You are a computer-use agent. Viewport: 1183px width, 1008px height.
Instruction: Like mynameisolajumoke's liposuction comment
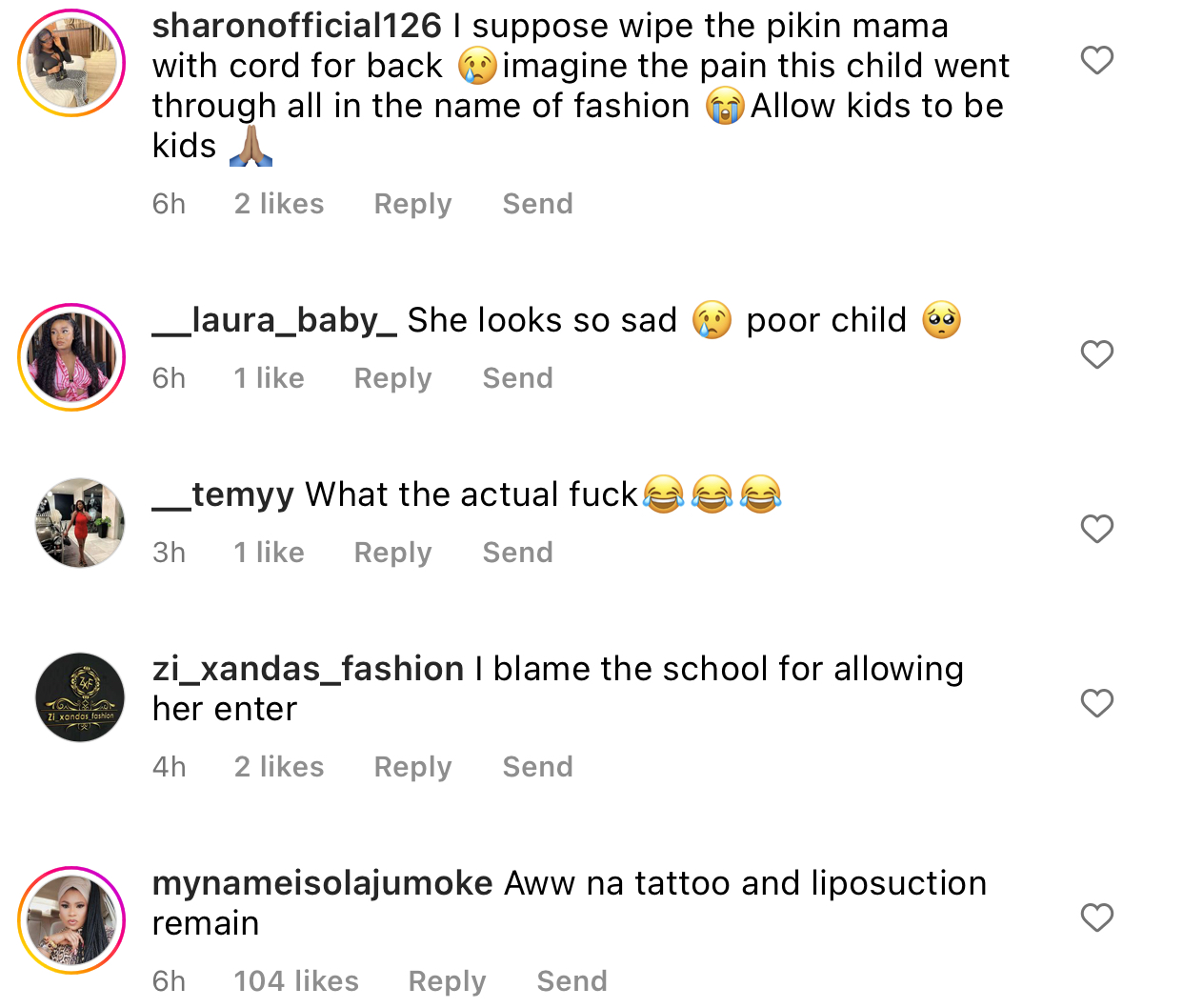(x=1096, y=917)
